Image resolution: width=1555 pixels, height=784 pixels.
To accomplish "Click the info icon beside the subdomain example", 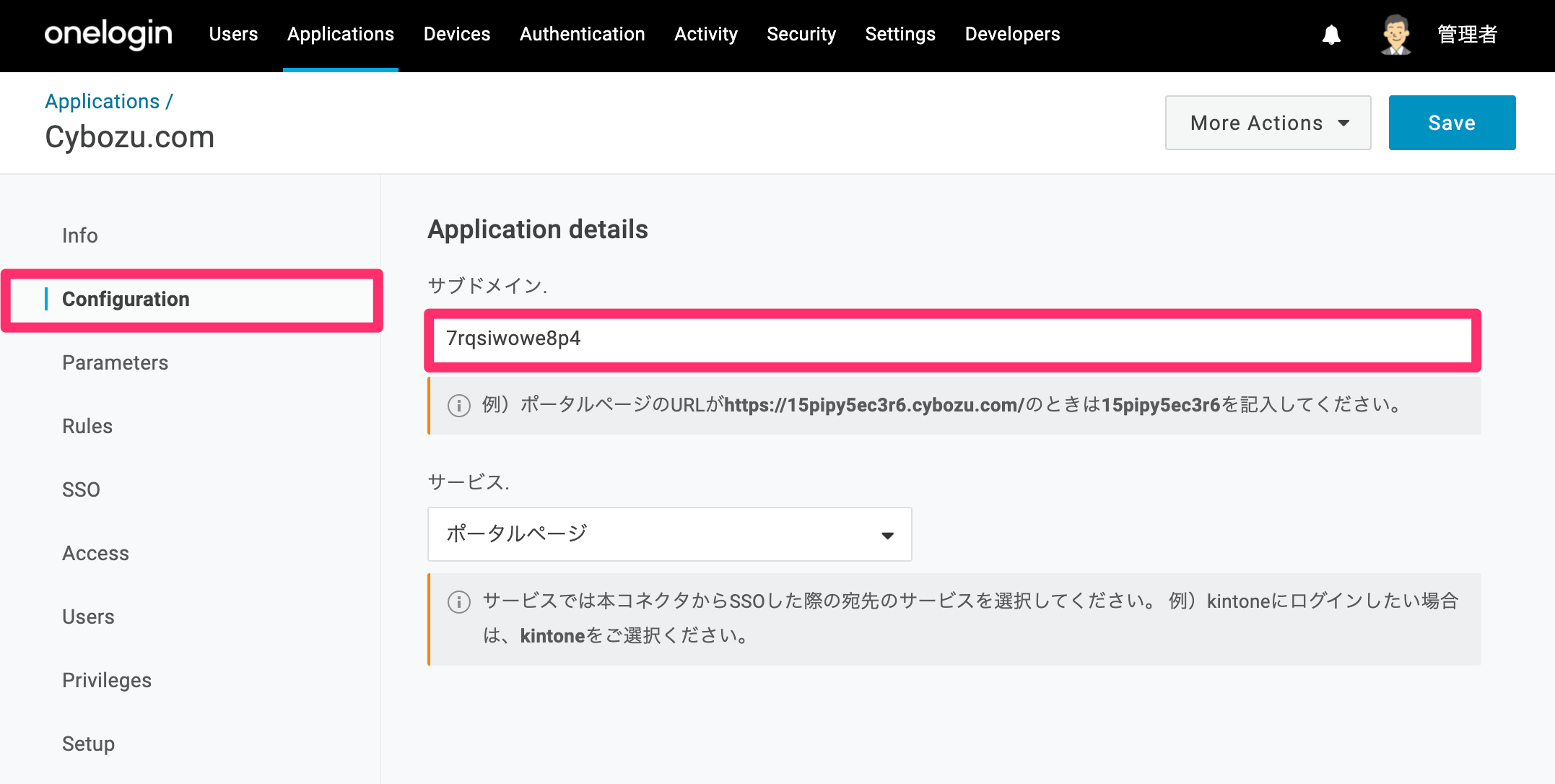I will 459,405.
